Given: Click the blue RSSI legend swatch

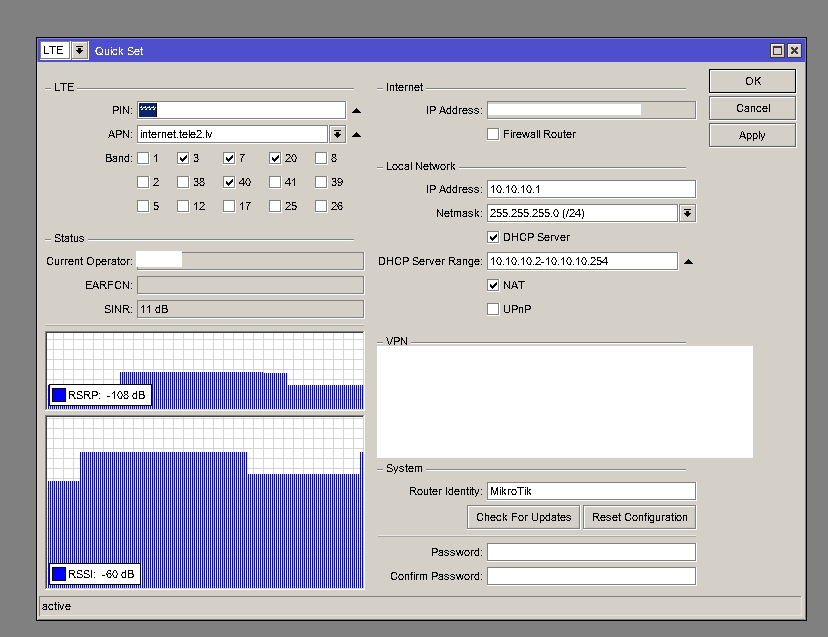Looking at the screenshot, I should [x=59, y=574].
